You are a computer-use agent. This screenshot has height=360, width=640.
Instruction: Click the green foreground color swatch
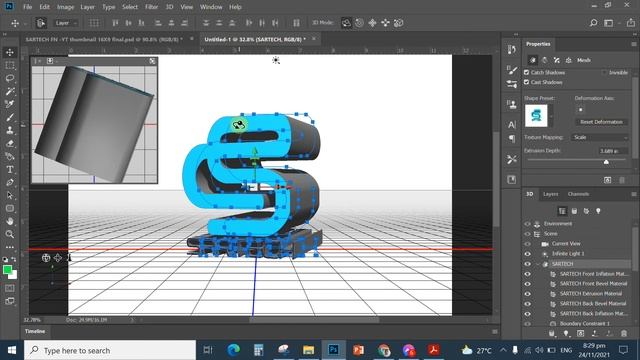click(x=7, y=270)
